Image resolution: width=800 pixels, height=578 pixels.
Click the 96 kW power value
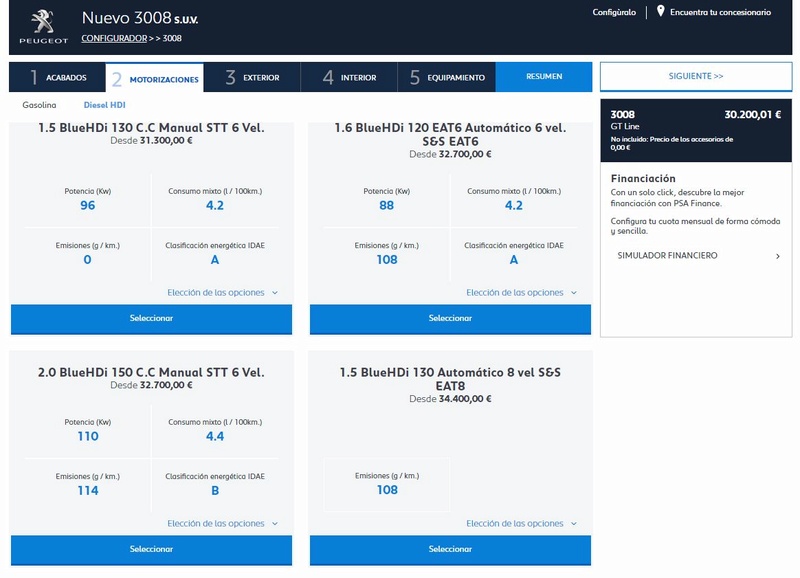pyautogui.click(x=88, y=206)
